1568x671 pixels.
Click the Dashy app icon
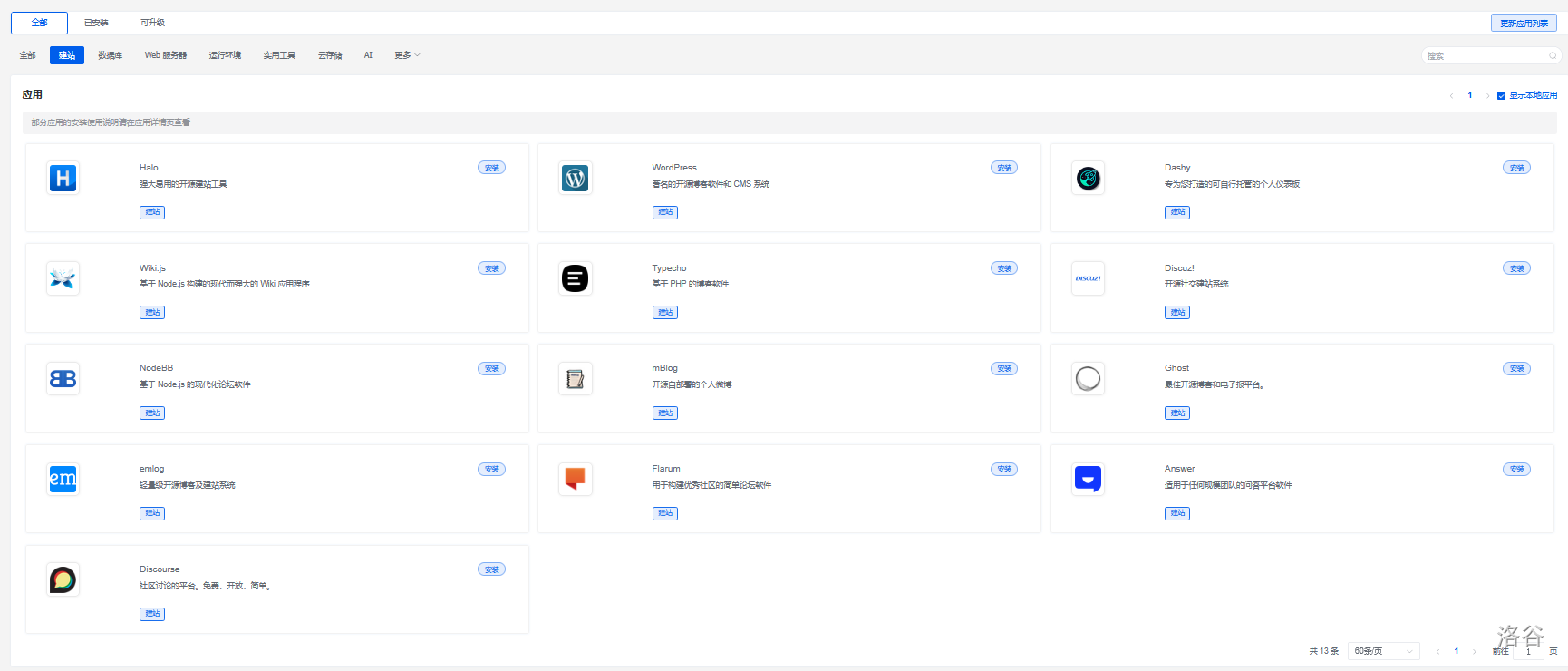tap(1088, 178)
